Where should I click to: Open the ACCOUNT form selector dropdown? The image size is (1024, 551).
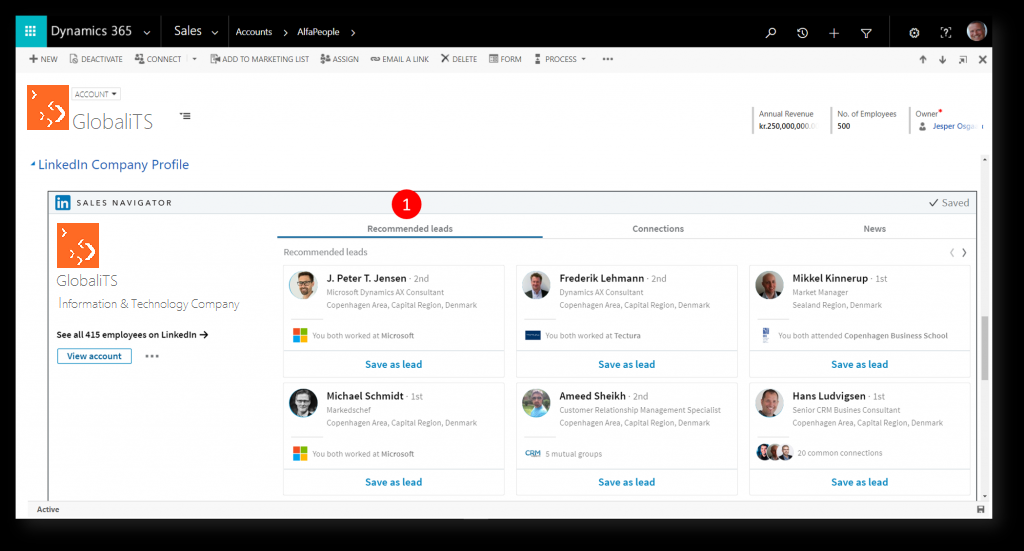96,94
